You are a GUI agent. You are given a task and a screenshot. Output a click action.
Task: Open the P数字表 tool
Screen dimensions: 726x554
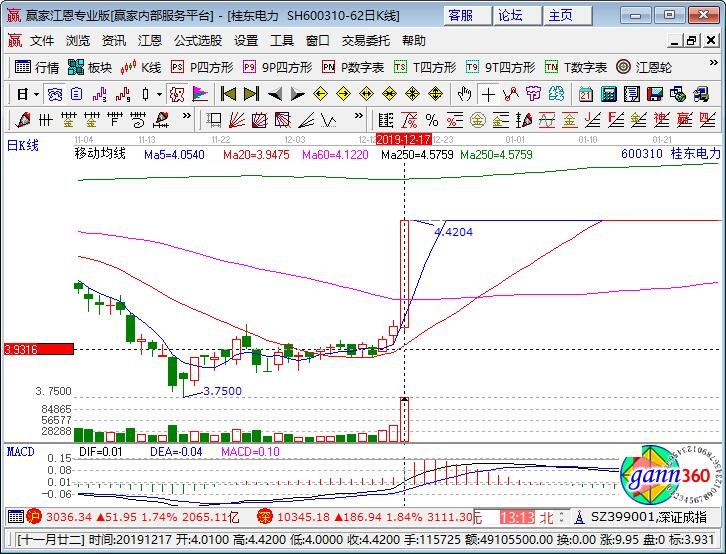pyautogui.click(x=353, y=68)
